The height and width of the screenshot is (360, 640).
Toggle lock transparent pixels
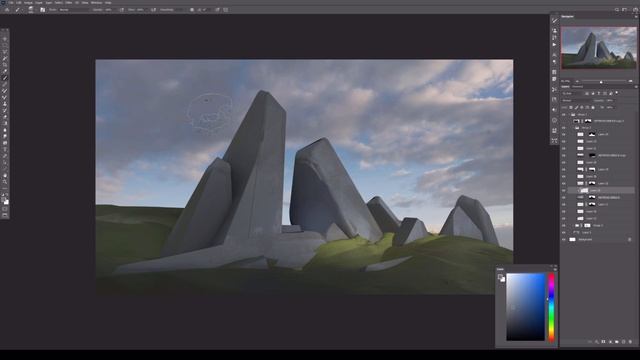point(571,107)
